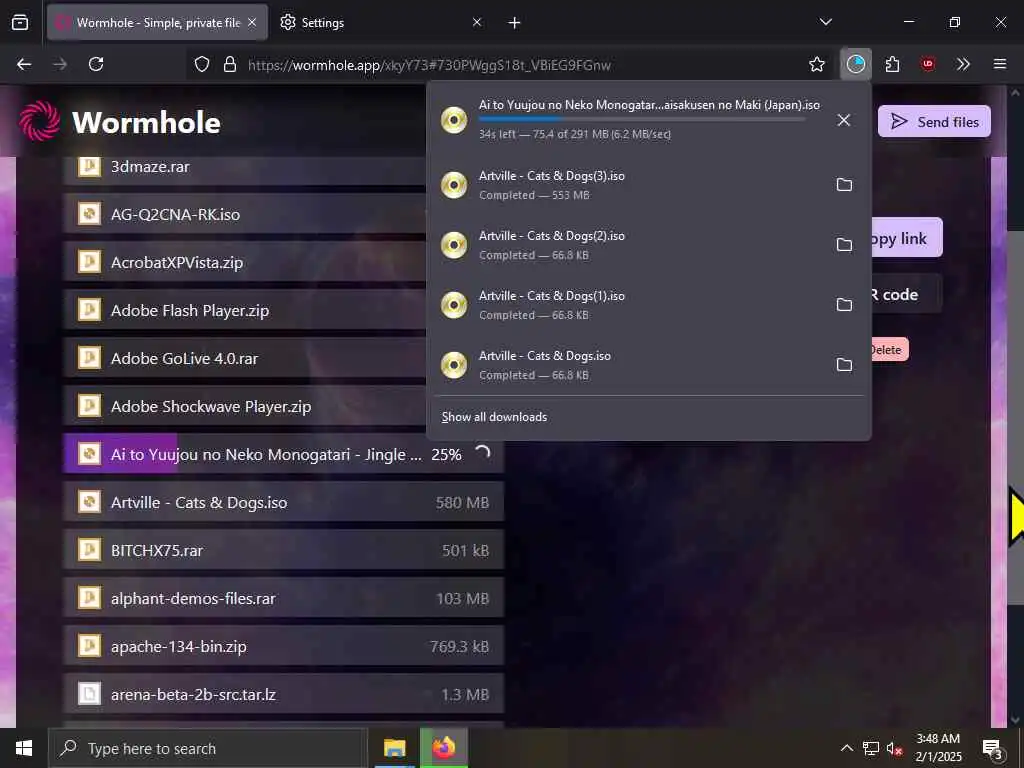
Task: Open completed Artville - Cats & Dogs(1).iso download
Action: 627,305
